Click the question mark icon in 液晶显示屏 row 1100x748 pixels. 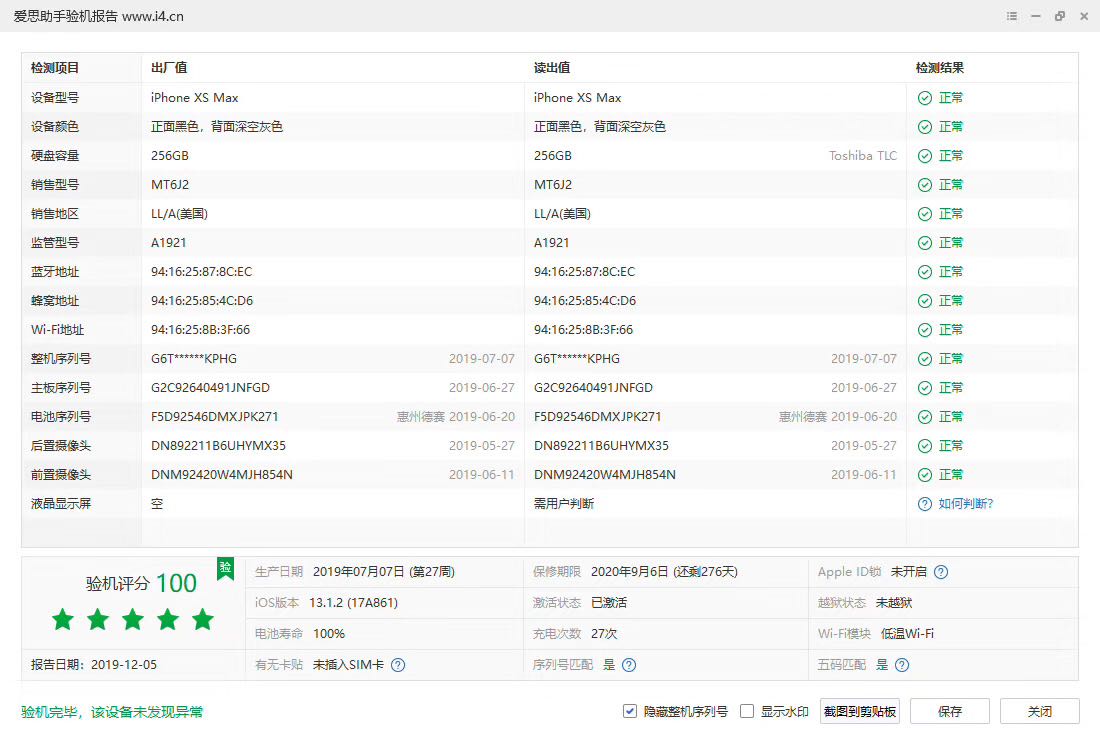pyautogui.click(x=925, y=504)
